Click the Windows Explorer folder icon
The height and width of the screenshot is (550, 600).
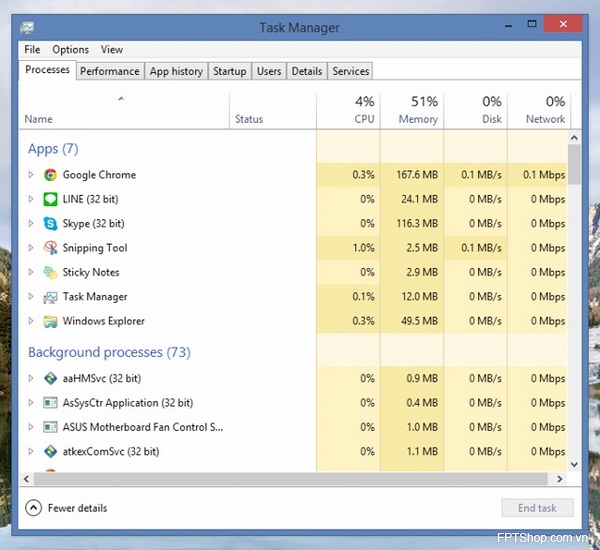click(x=50, y=321)
